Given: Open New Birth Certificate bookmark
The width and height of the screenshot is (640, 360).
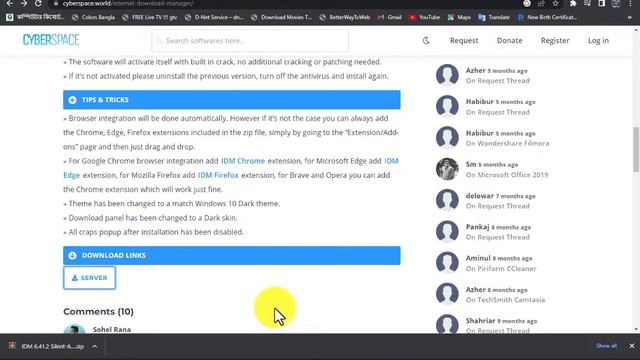Looking at the screenshot, I should (547, 17).
